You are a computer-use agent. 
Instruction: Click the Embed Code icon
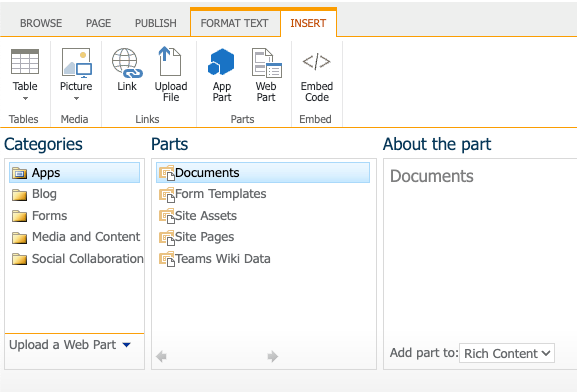[316, 61]
